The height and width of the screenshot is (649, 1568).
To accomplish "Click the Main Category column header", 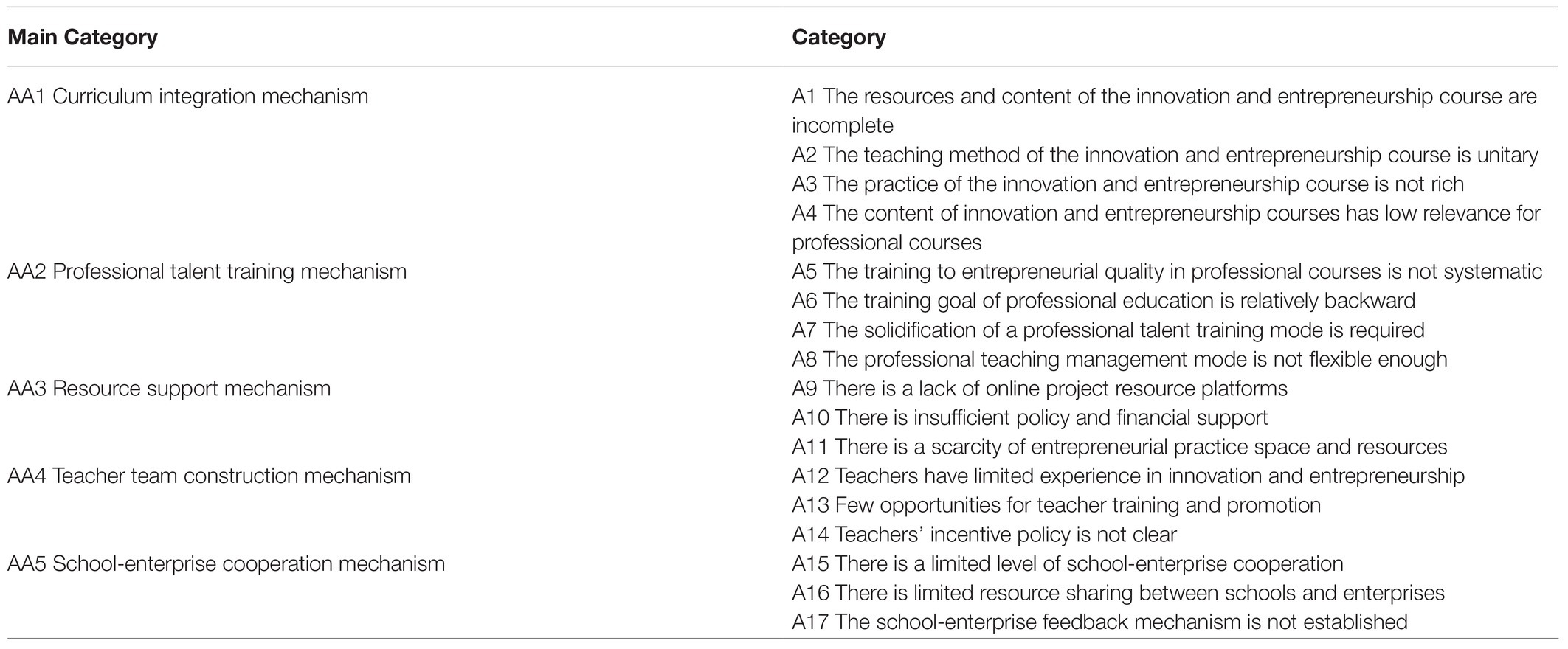I will point(83,37).
